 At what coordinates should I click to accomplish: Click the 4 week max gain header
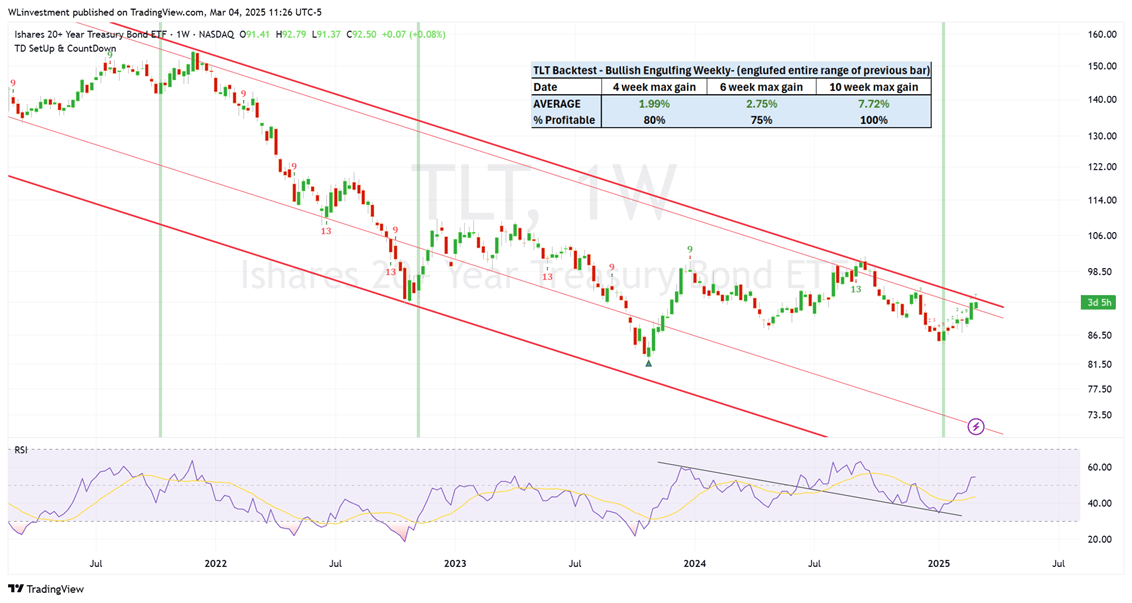click(x=654, y=87)
